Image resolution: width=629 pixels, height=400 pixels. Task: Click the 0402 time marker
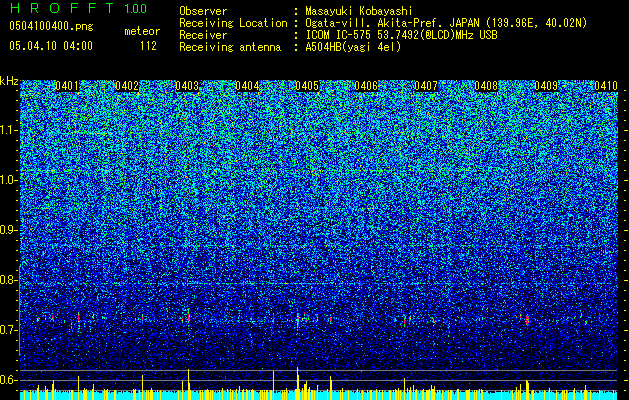click(127, 86)
